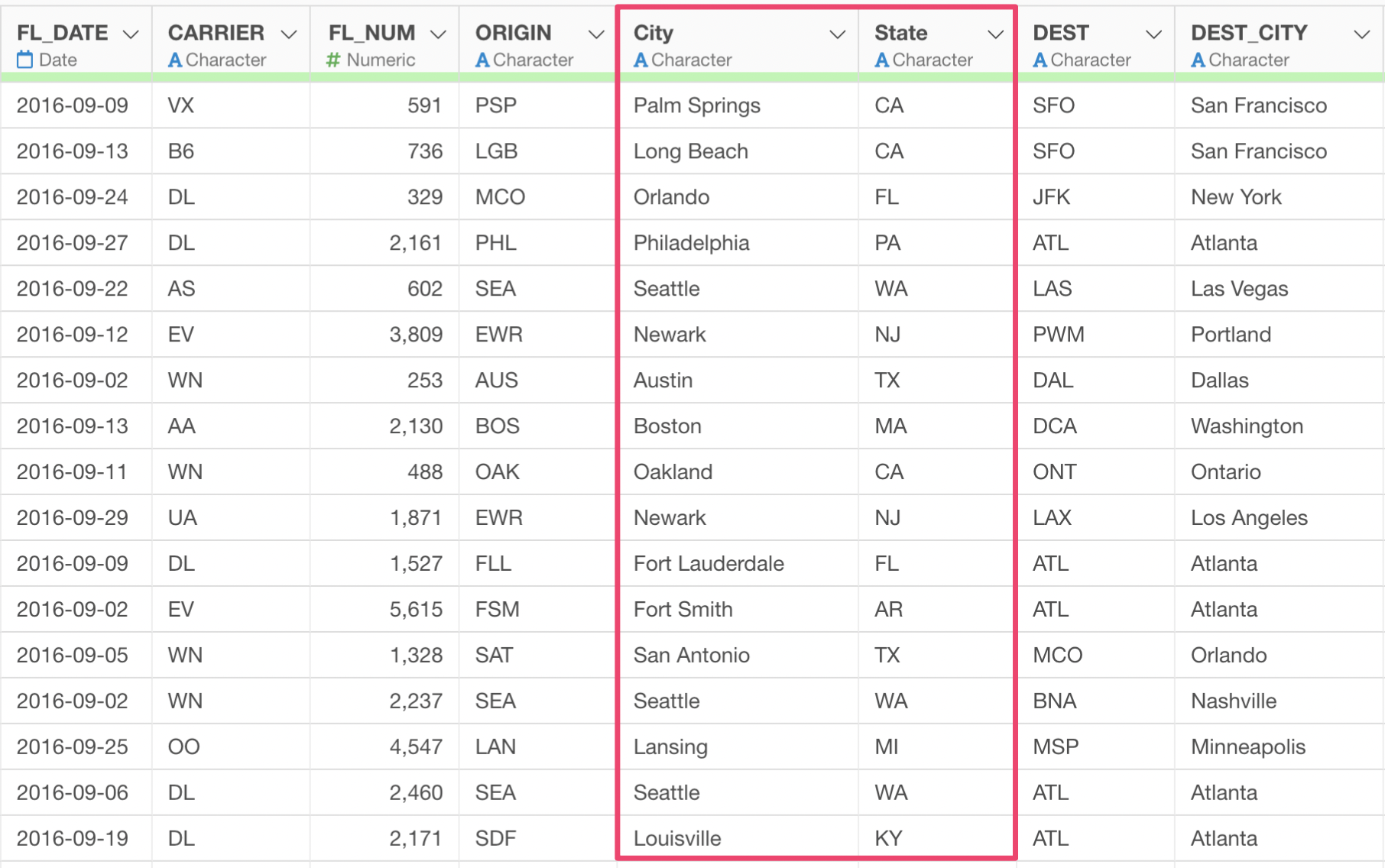Click the Character type icon under DEST
The height and width of the screenshot is (868, 1385).
tap(1040, 60)
